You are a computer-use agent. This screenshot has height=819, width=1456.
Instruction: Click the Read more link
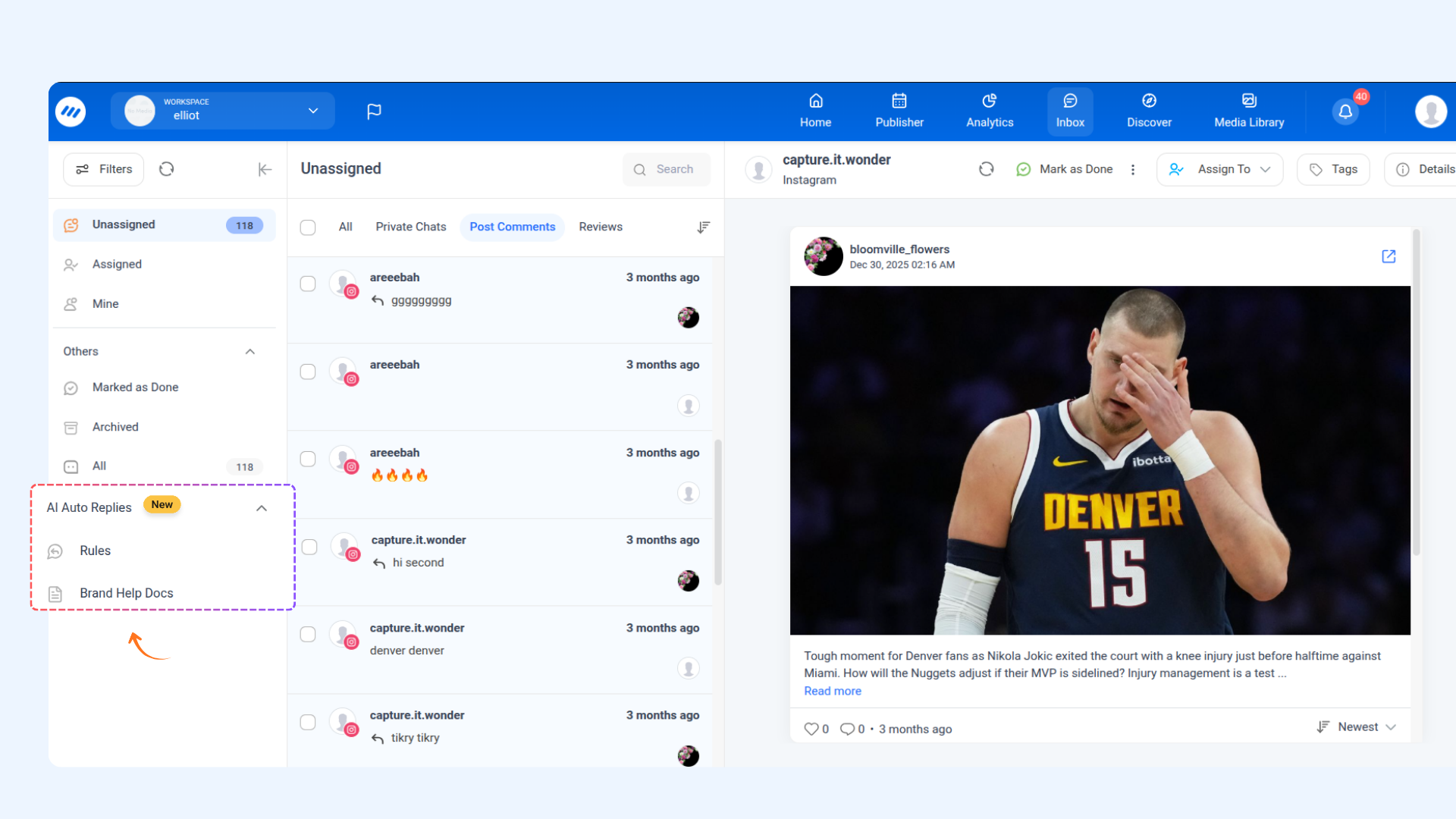point(832,691)
